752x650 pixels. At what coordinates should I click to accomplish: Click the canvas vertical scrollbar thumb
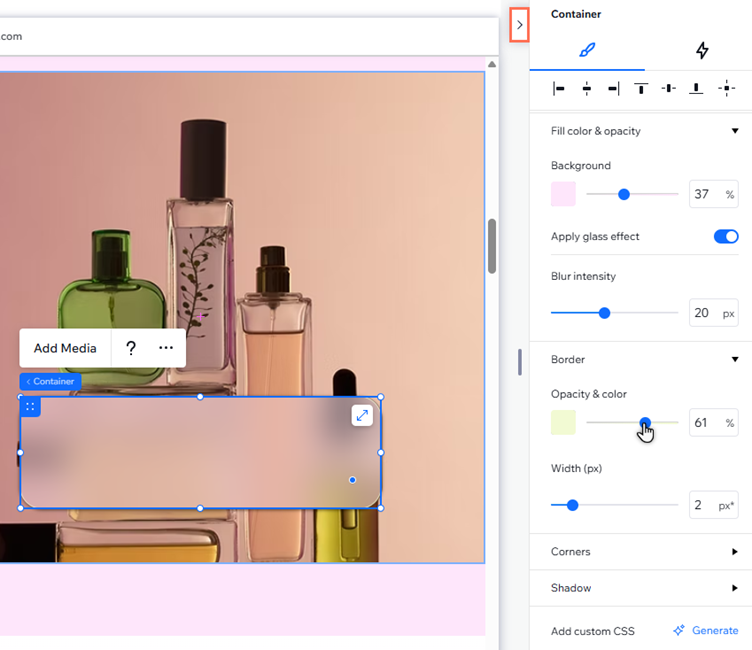point(492,246)
